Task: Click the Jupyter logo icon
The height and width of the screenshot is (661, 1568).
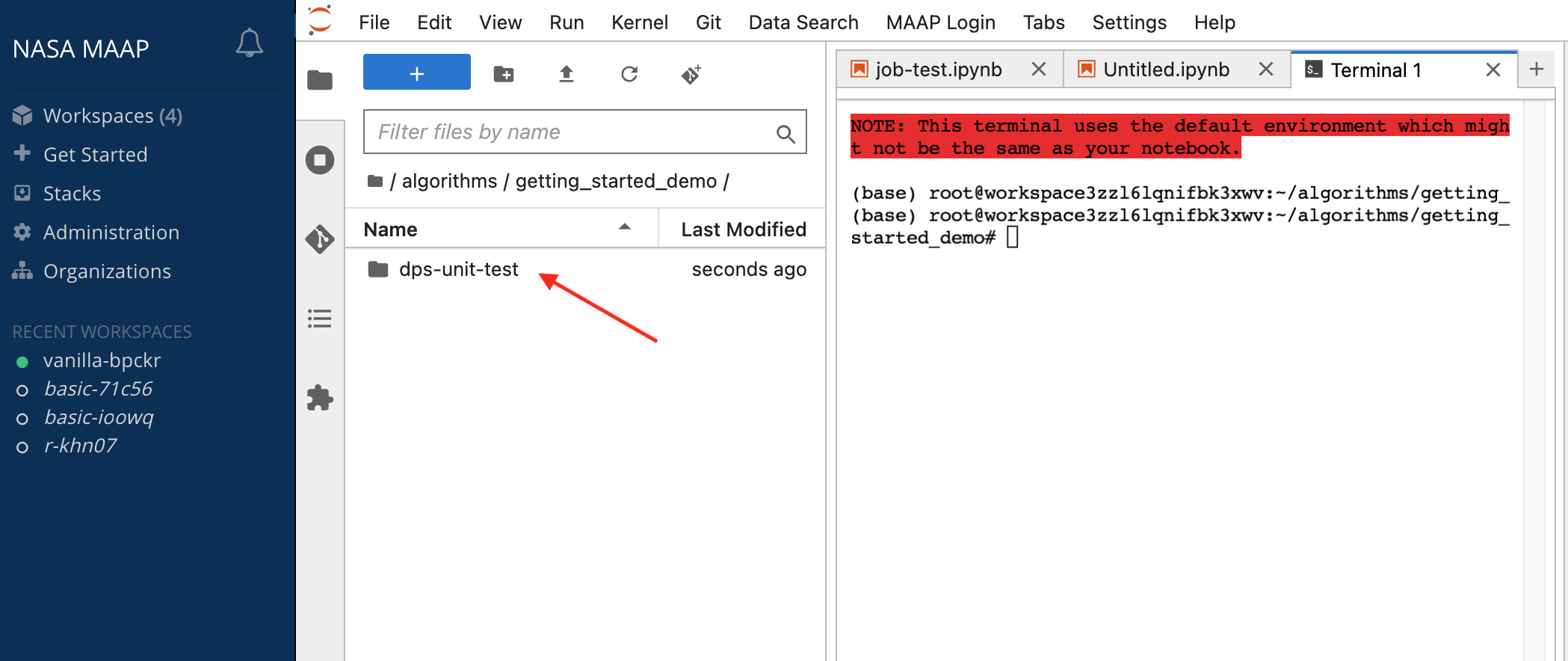Action: coord(320,19)
